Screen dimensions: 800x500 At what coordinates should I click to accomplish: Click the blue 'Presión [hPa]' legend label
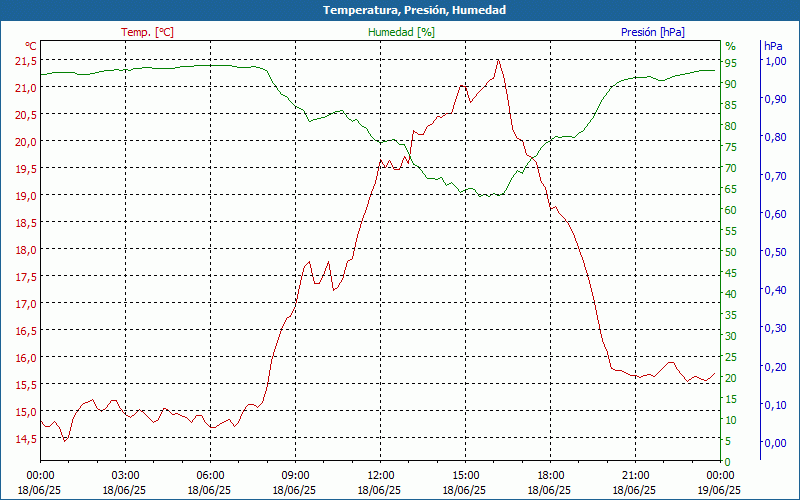tap(653, 32)
